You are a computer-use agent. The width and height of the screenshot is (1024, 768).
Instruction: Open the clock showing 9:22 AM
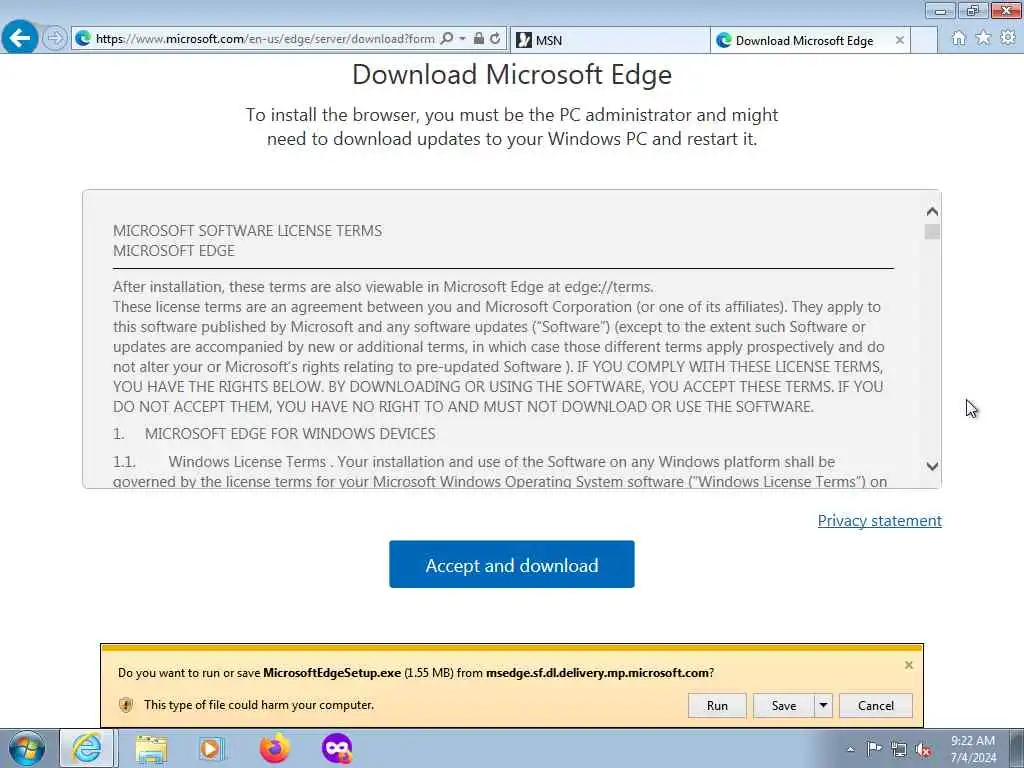973,749
